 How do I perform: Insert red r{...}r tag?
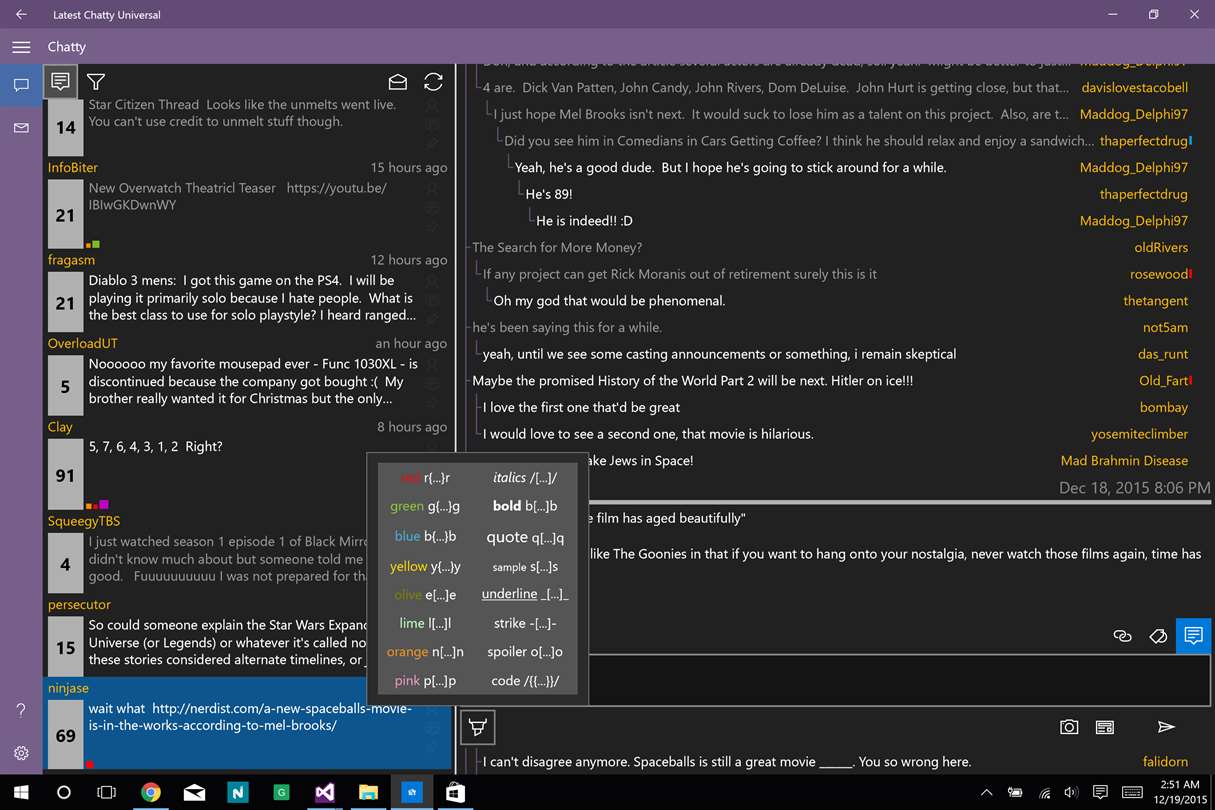click(x=426, y=478)
